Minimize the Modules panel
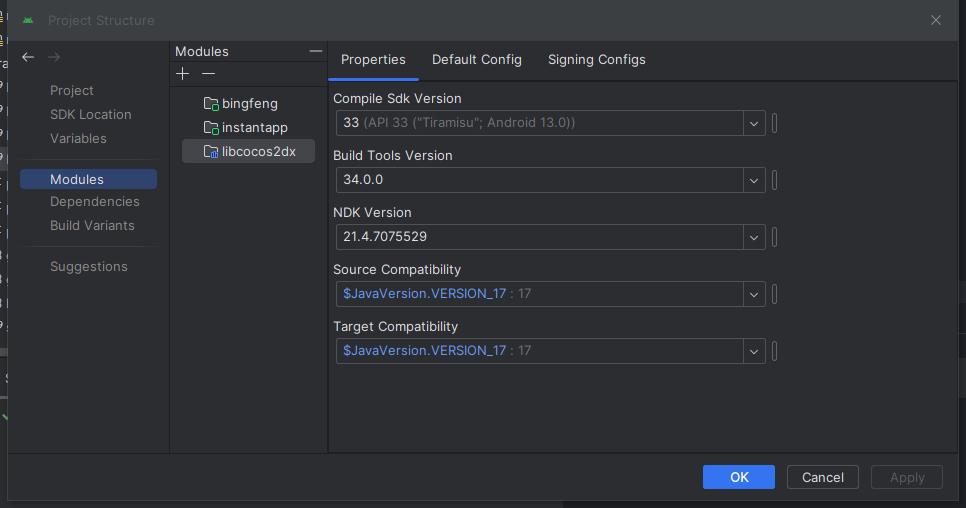Viewport: 966px width, 508px height. (x=316, y=51)
